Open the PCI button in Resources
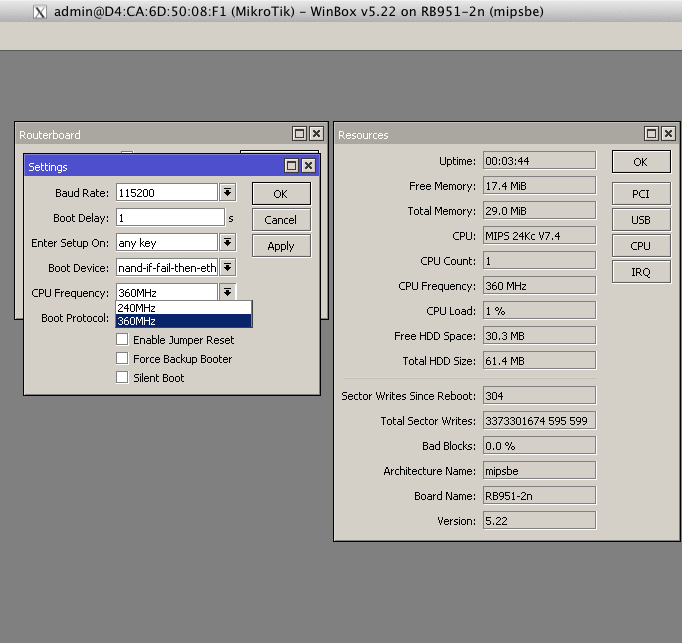Image resolution: width=682 pixels, height=643 pixels. click(641, 194)
